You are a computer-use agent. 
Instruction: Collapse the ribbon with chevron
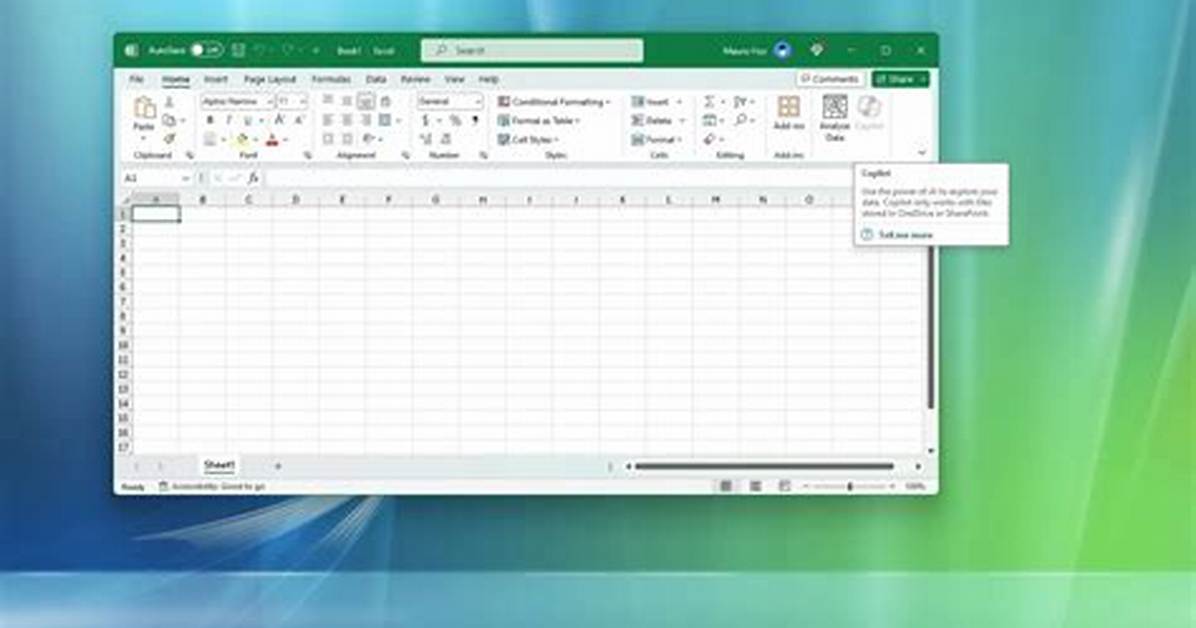(x=921, y=153)
